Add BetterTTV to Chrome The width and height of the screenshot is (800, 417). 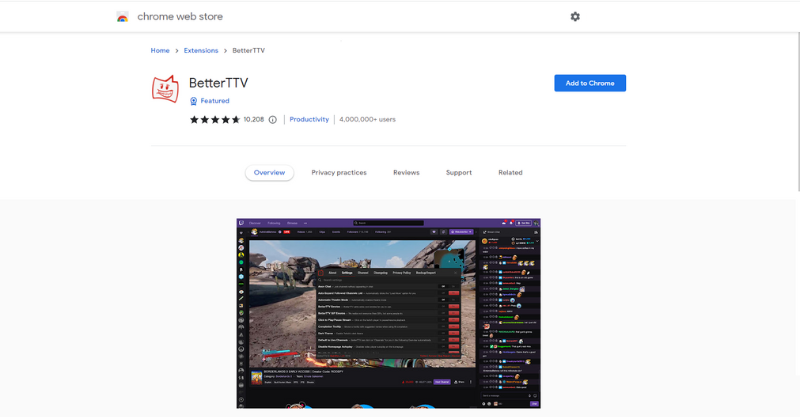click(x=590, y=83)
